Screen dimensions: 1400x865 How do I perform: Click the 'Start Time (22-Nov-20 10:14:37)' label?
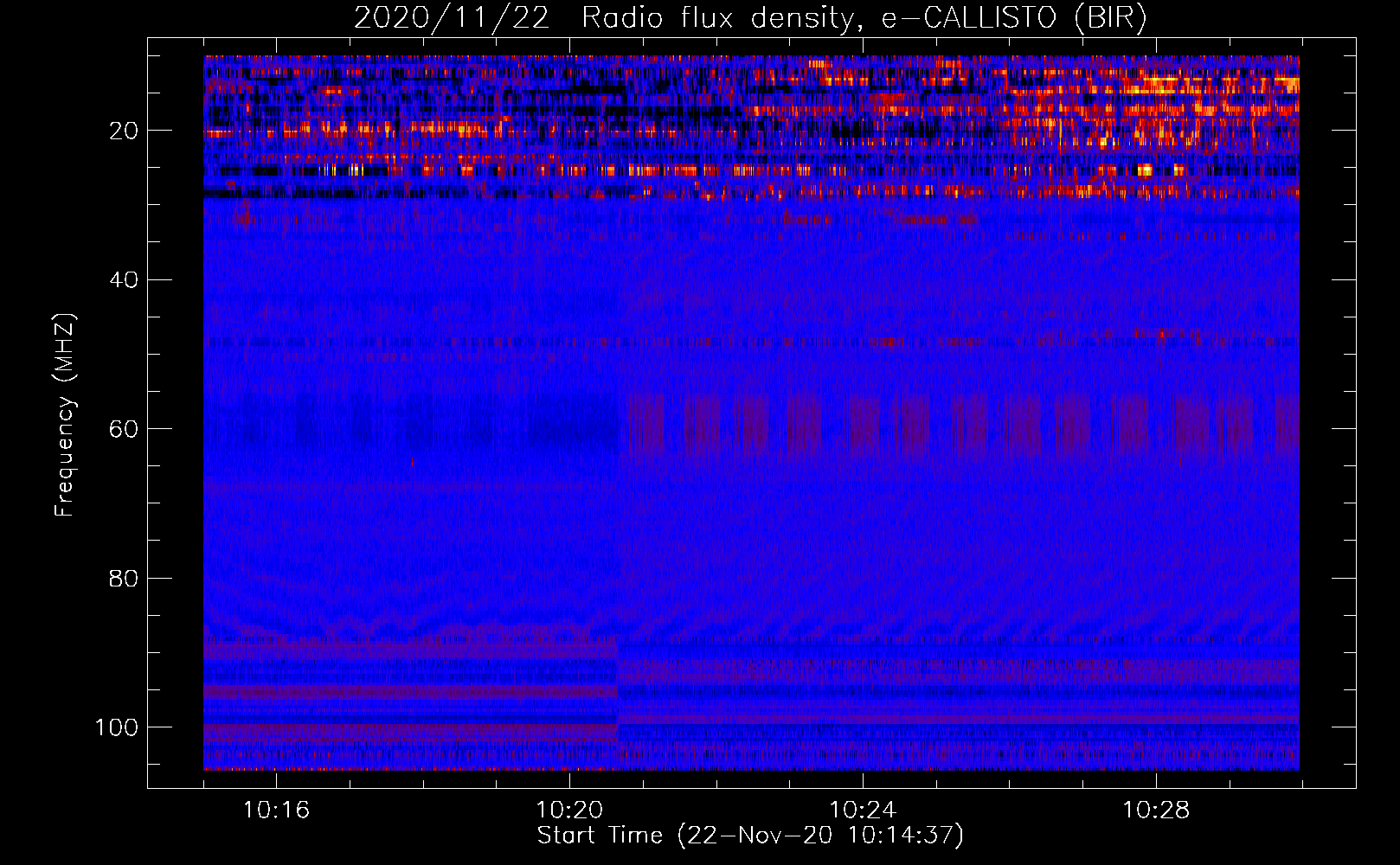pos(750,836)
